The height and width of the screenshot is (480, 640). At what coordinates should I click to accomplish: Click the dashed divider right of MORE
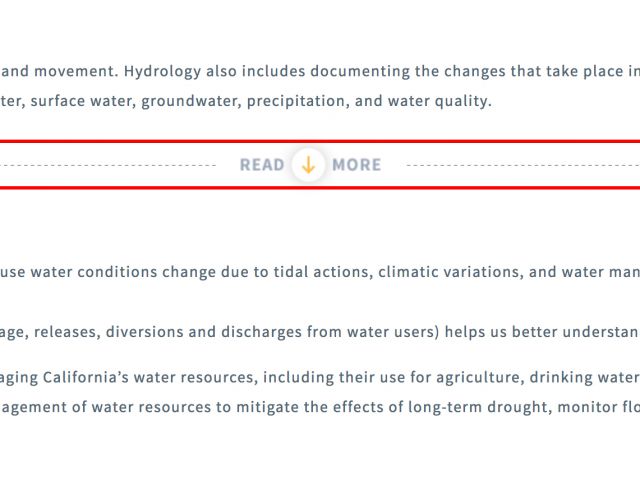click(523, 165)
